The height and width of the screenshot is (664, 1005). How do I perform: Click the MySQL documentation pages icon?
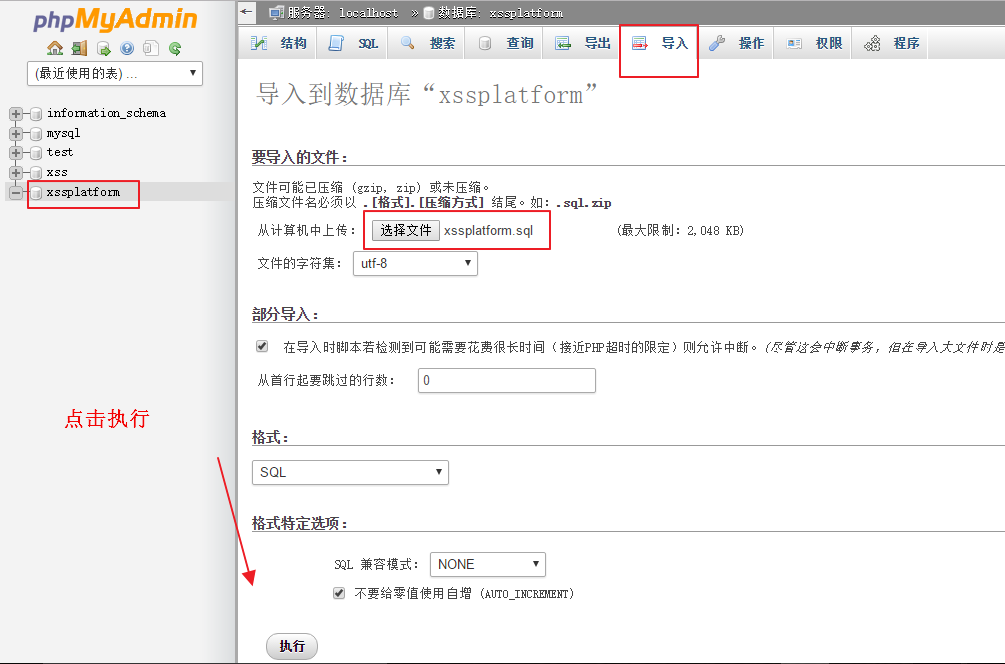[x=151, y=48]
